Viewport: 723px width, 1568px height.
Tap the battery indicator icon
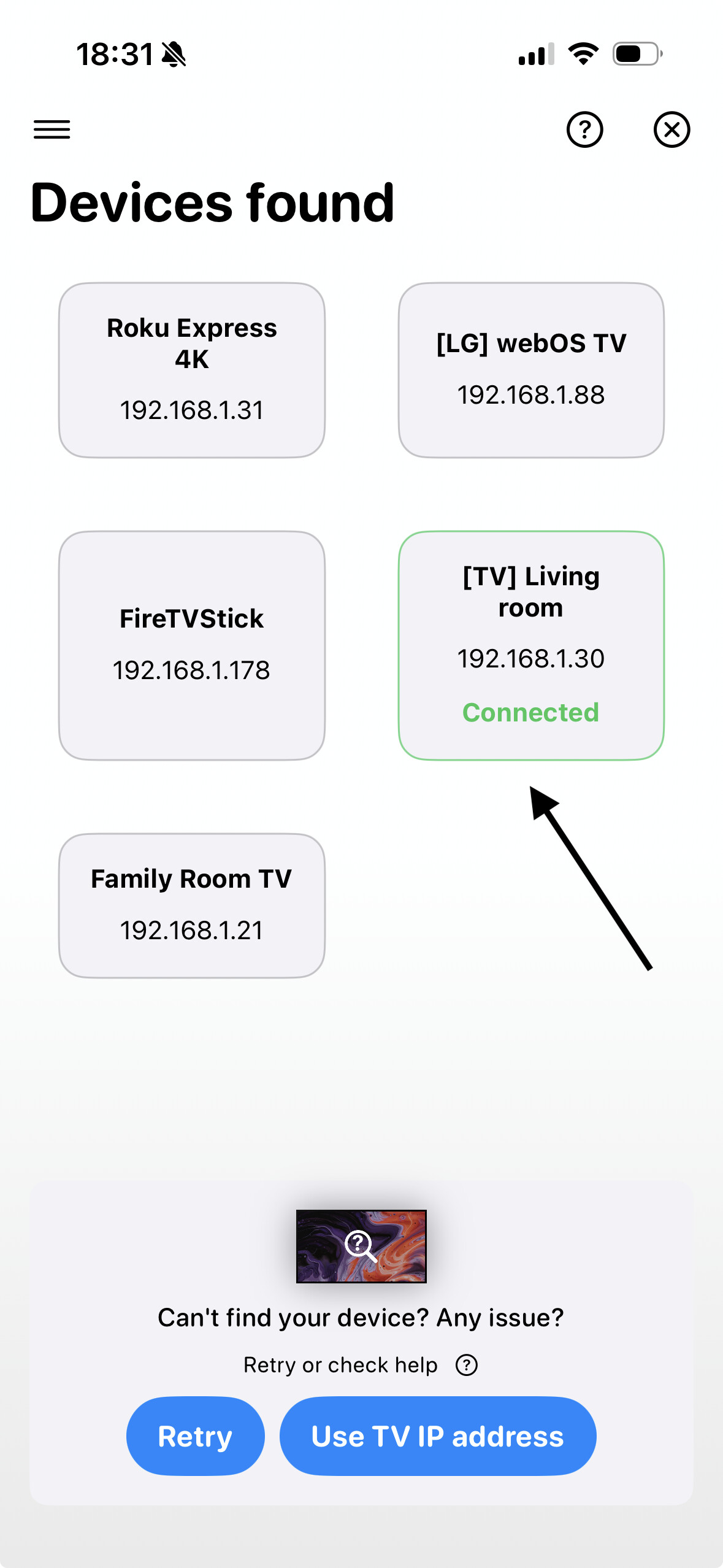point(637,54)
